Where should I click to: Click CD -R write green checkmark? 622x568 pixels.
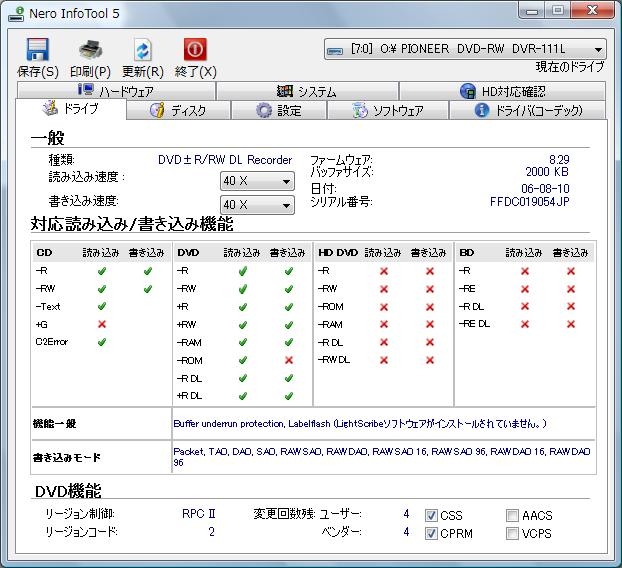148,271
